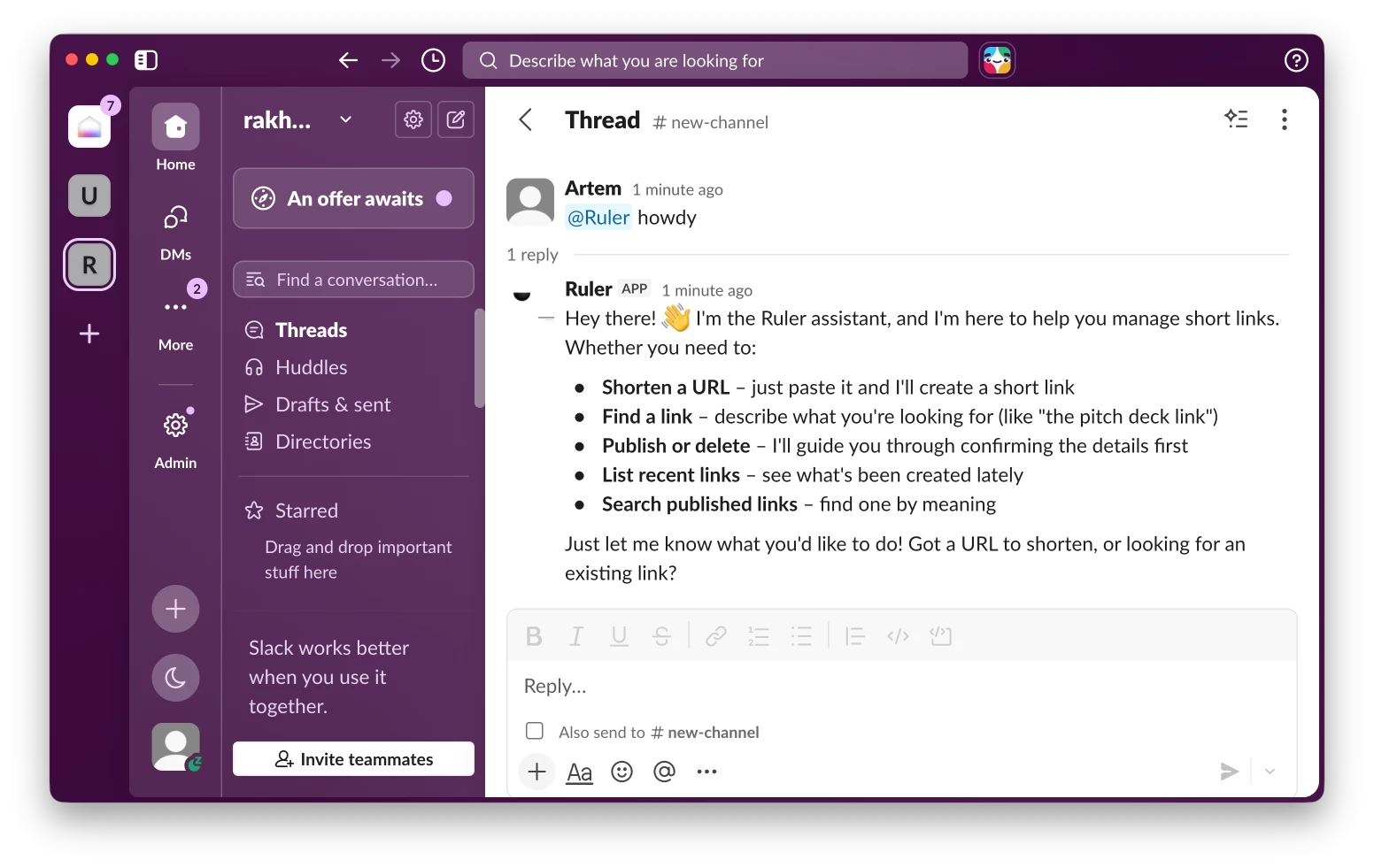Screen dimensions: 1374x868
Task: Click the search field in top bar
Action: click(714, 60)
